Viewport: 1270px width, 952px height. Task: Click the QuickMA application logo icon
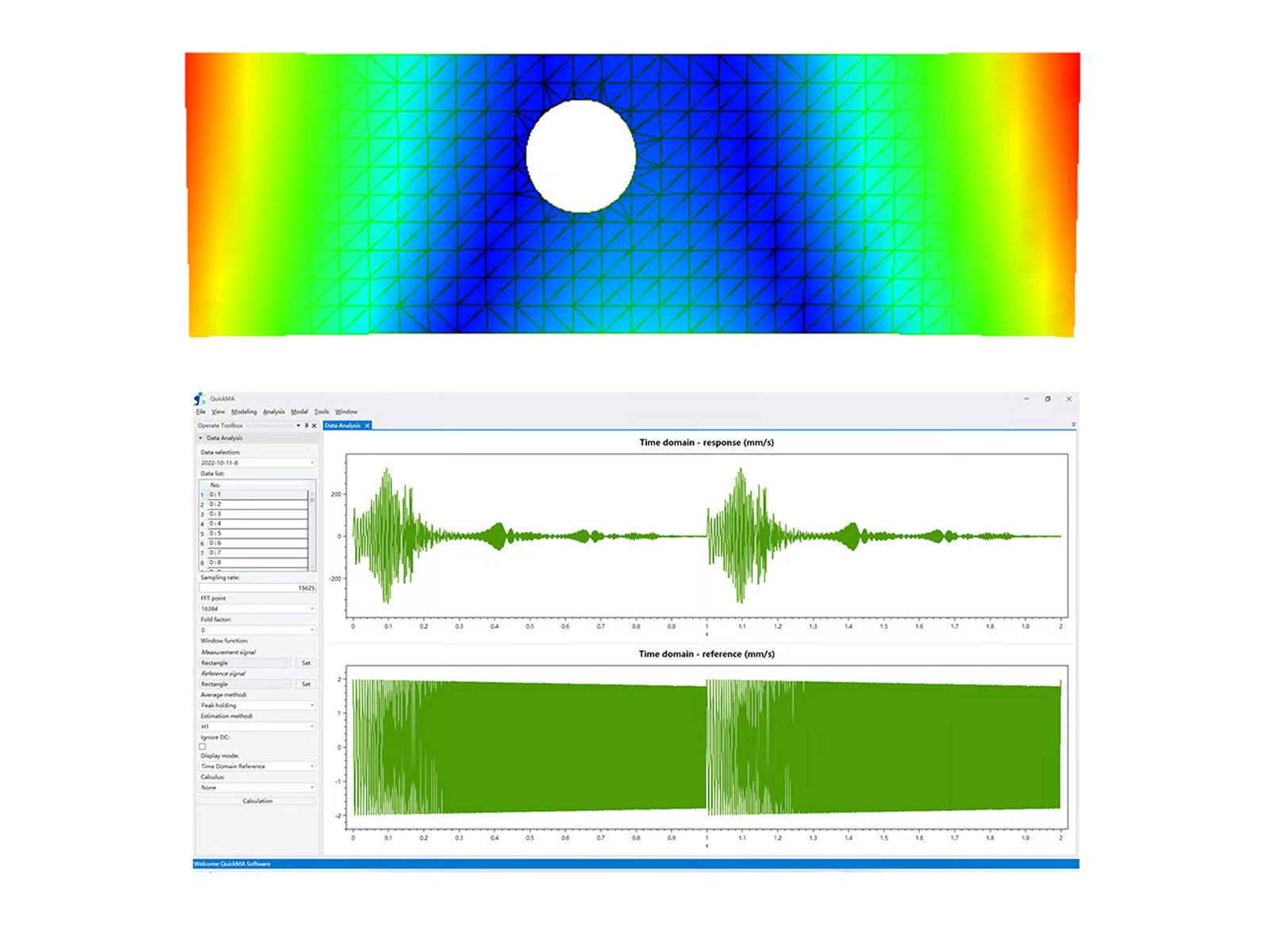pyautogui.click(x=199, y=398)
